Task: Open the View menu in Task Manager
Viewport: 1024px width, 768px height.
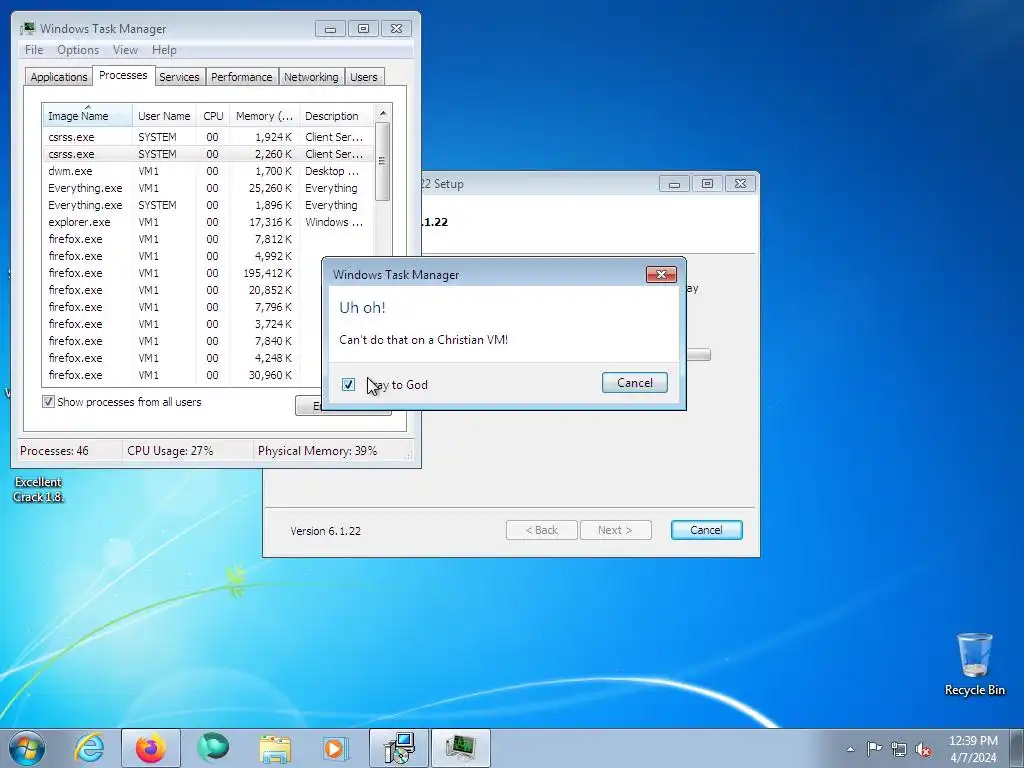Action: 125,50
